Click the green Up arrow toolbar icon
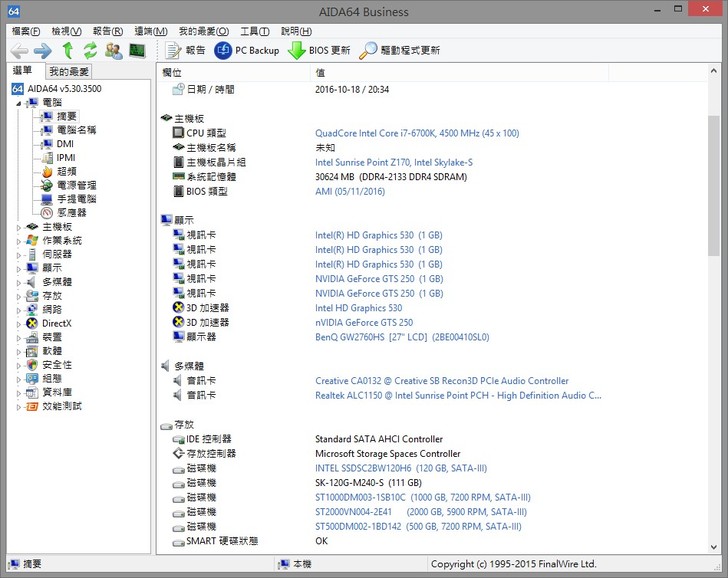728x578 pixels. coord(68,50)
